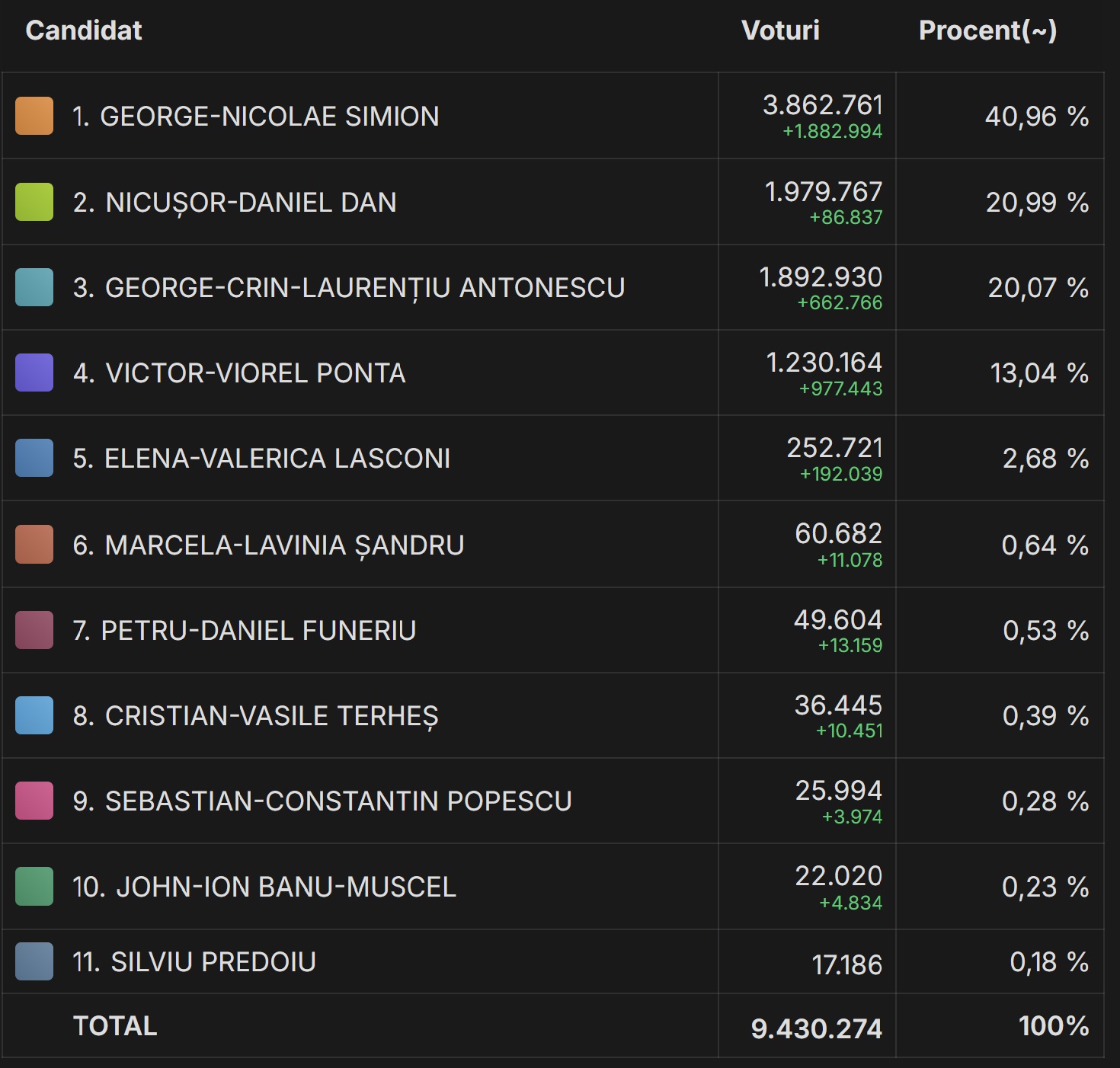Viewport: 1120px width, 1068px height.
Task: Click the orange swatch beside George-Nicolae Simion
Action: tap(34, 116)
